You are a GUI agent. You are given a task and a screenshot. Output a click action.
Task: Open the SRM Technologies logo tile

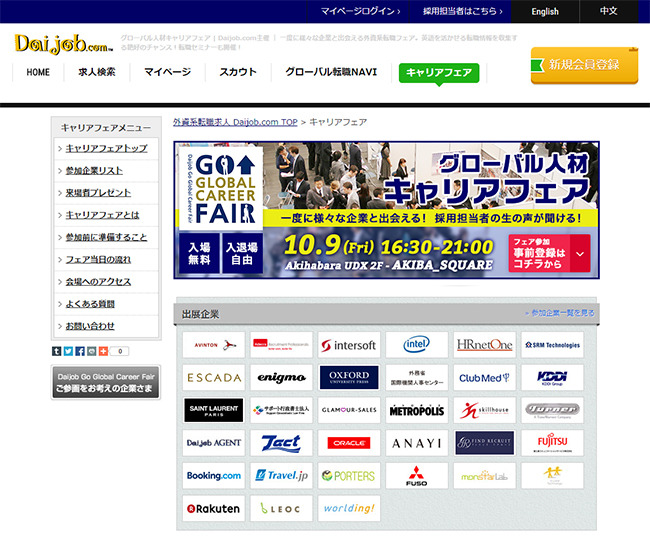(x=552, y=345)
